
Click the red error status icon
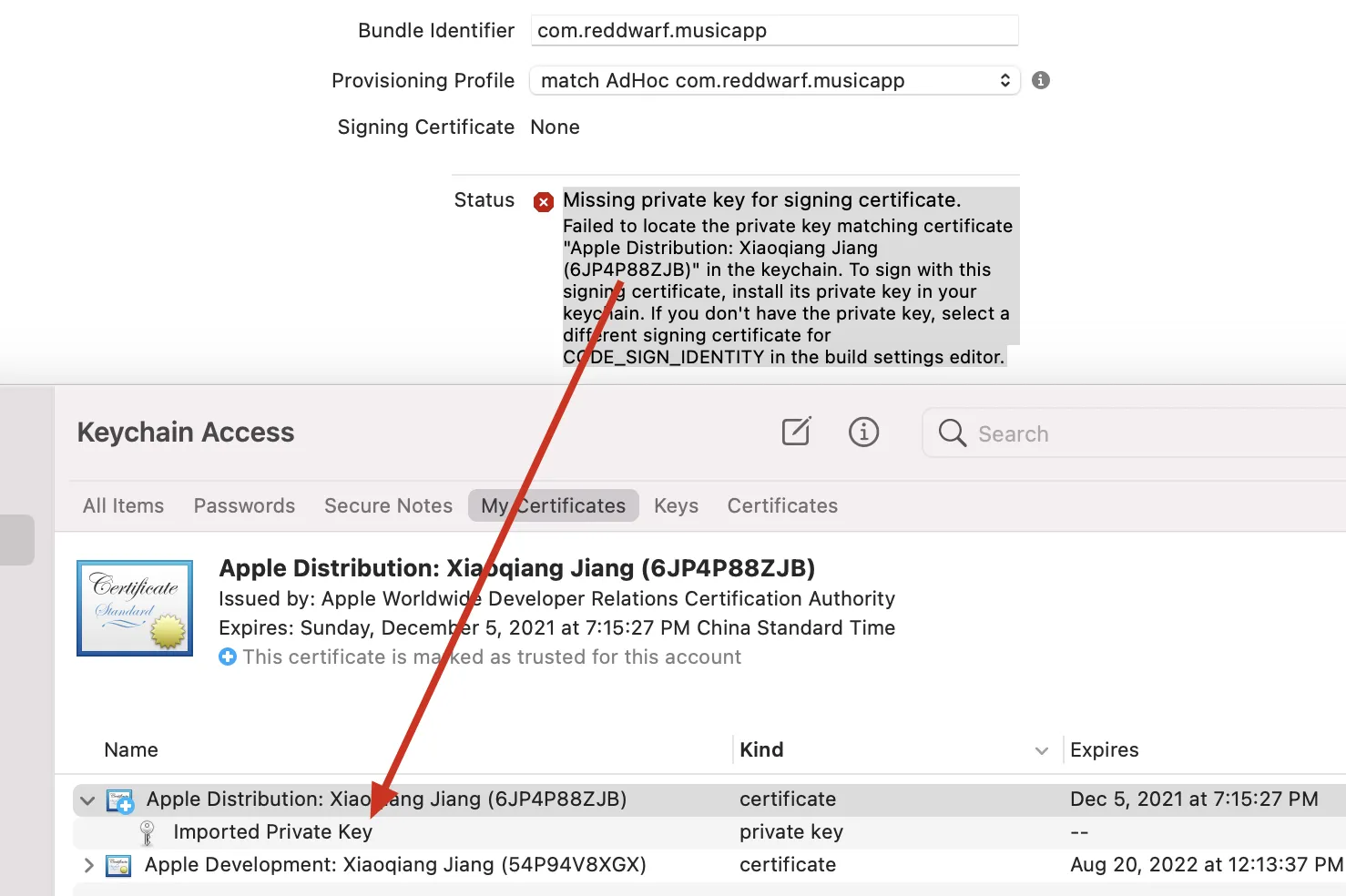coord(544,201)
